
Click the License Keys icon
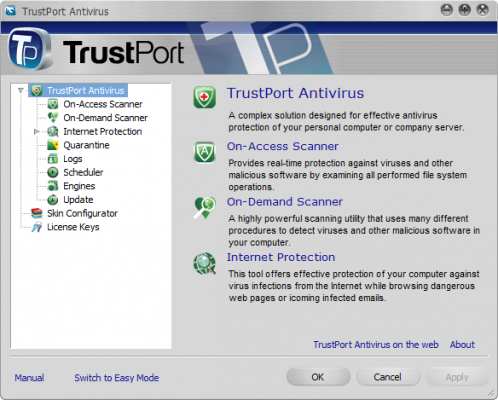click(37, 227)
